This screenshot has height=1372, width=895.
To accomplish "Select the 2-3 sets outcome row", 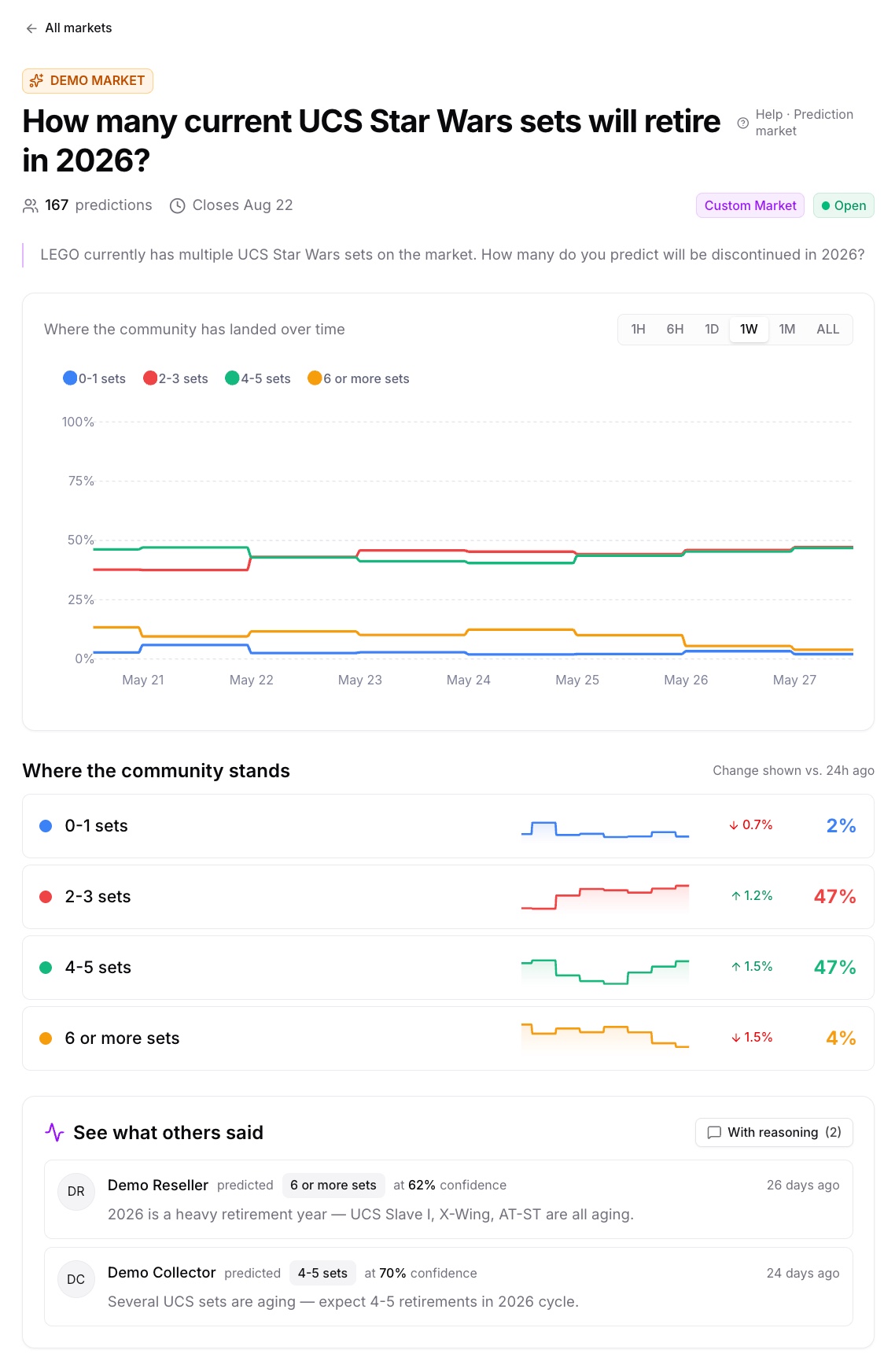I will click(x=448, y=897).
